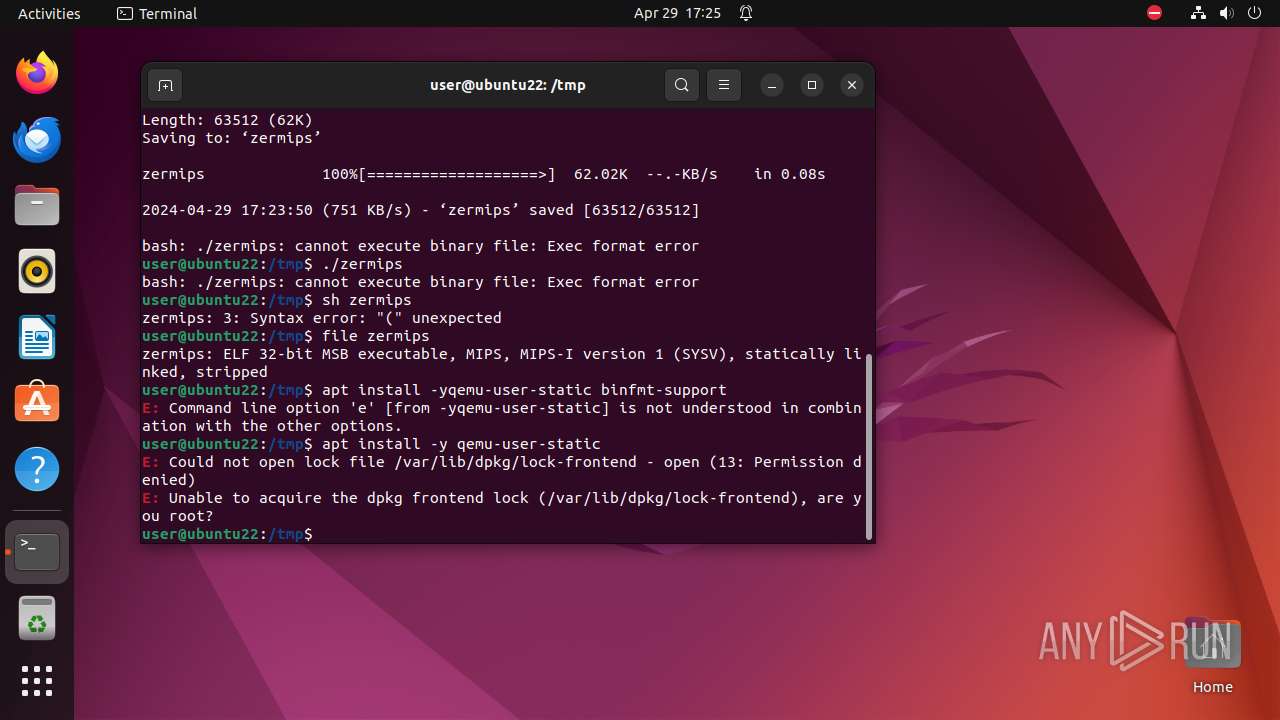Click the 'Saving to: 'zermips'' line

(232, 138)
